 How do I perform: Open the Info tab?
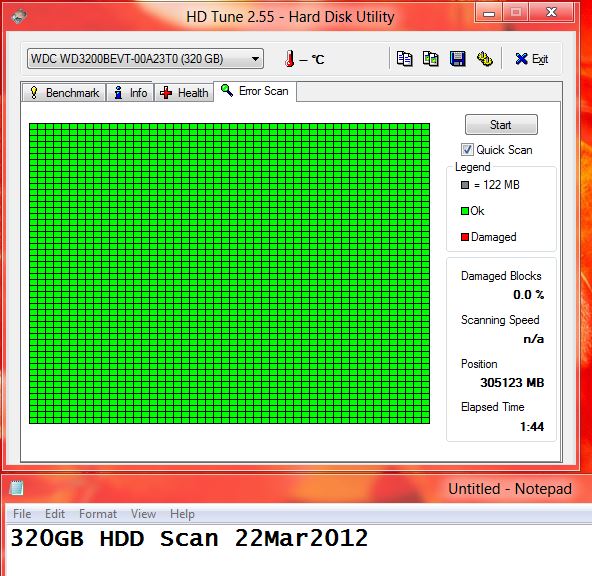pos(130,92)
